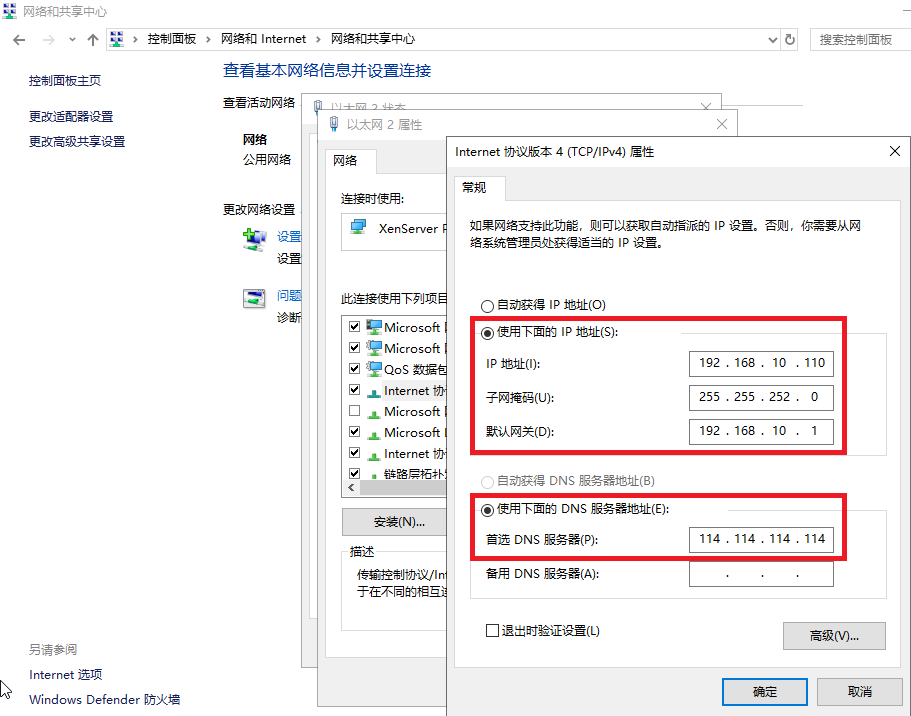
Task: Click the forward arrow icon
Action: [48, 39]
